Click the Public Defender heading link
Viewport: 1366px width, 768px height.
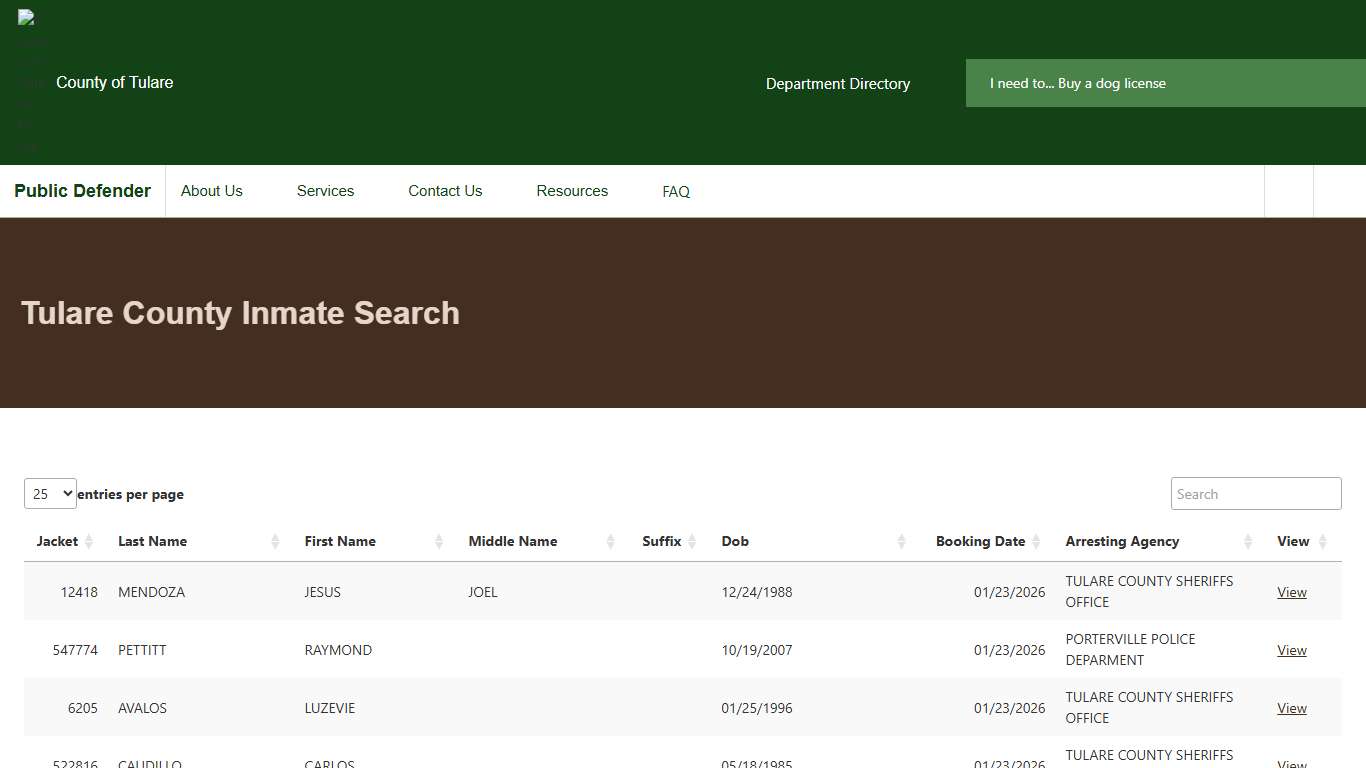[82, 190]
